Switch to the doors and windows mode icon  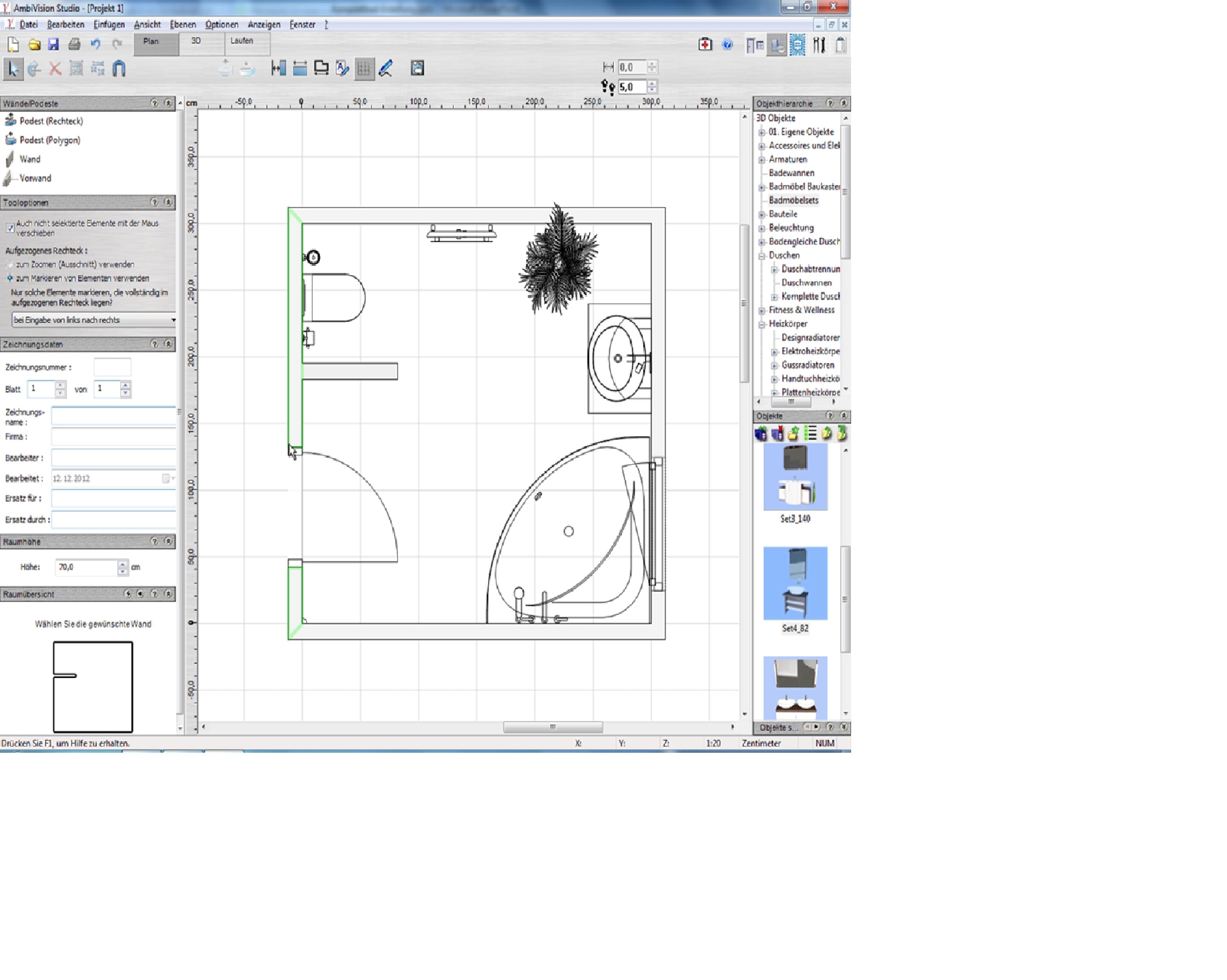[x=755, y=45]
